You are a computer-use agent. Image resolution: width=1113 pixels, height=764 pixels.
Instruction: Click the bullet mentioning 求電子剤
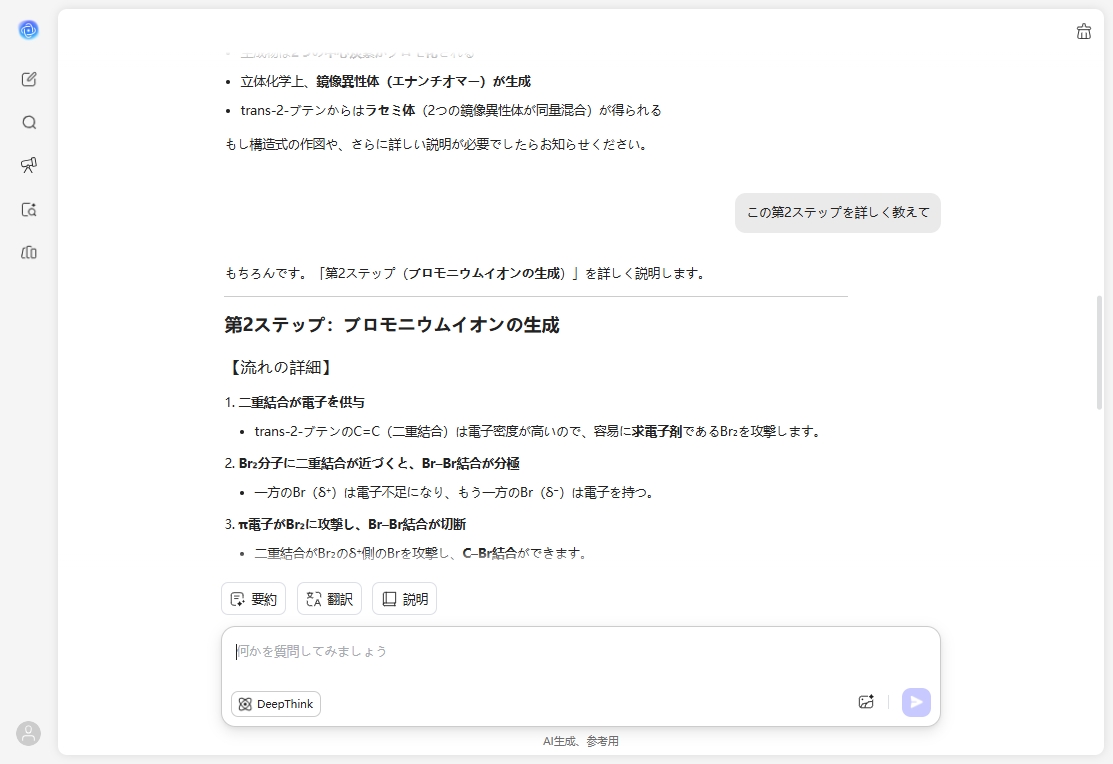tap(539, 431)
